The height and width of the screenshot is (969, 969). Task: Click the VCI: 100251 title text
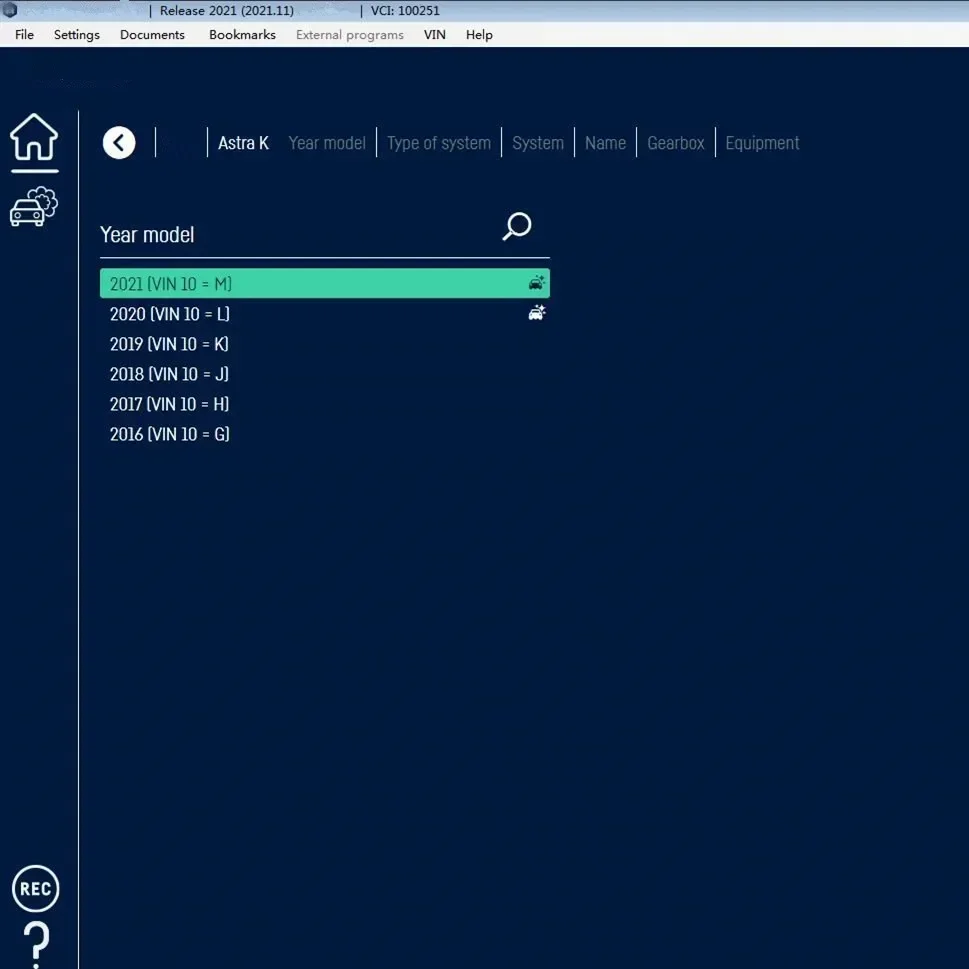point(405,11)
